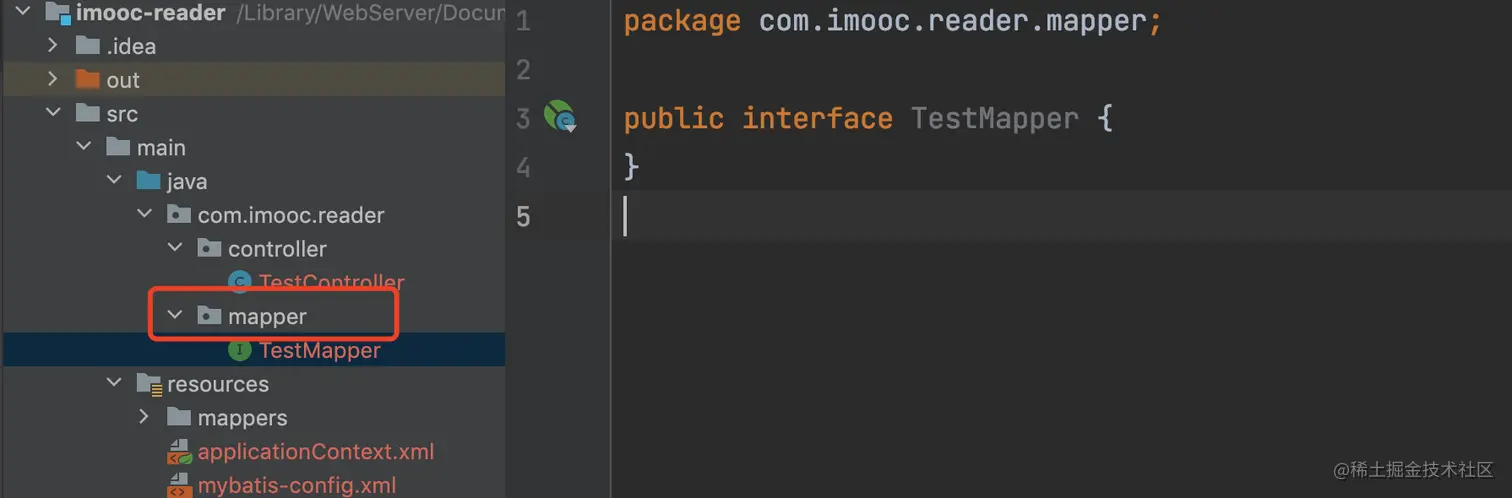
Task: Click the closing brace on line 4
Action: pos(631,166)
